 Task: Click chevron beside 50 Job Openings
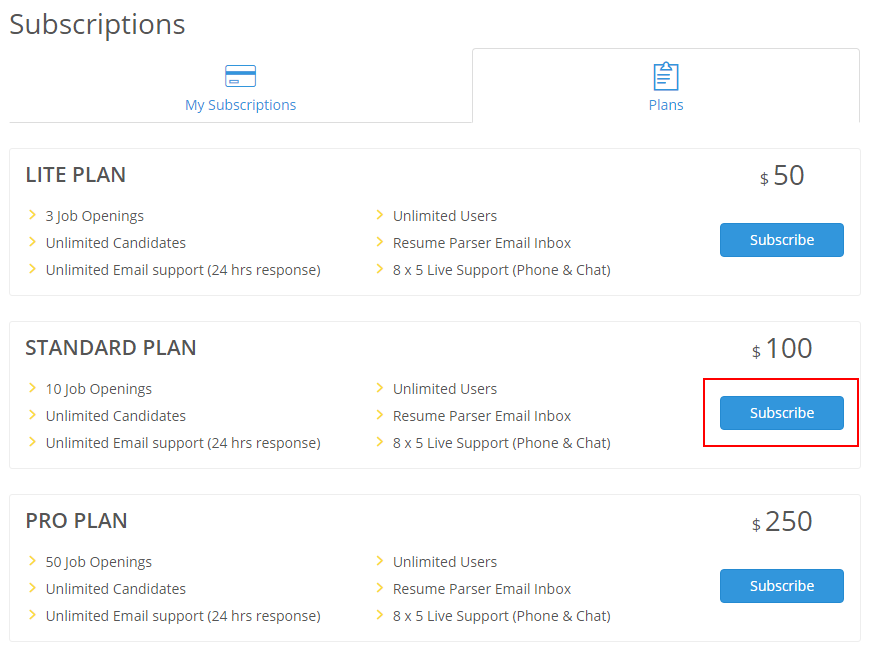tap(32, 561)
